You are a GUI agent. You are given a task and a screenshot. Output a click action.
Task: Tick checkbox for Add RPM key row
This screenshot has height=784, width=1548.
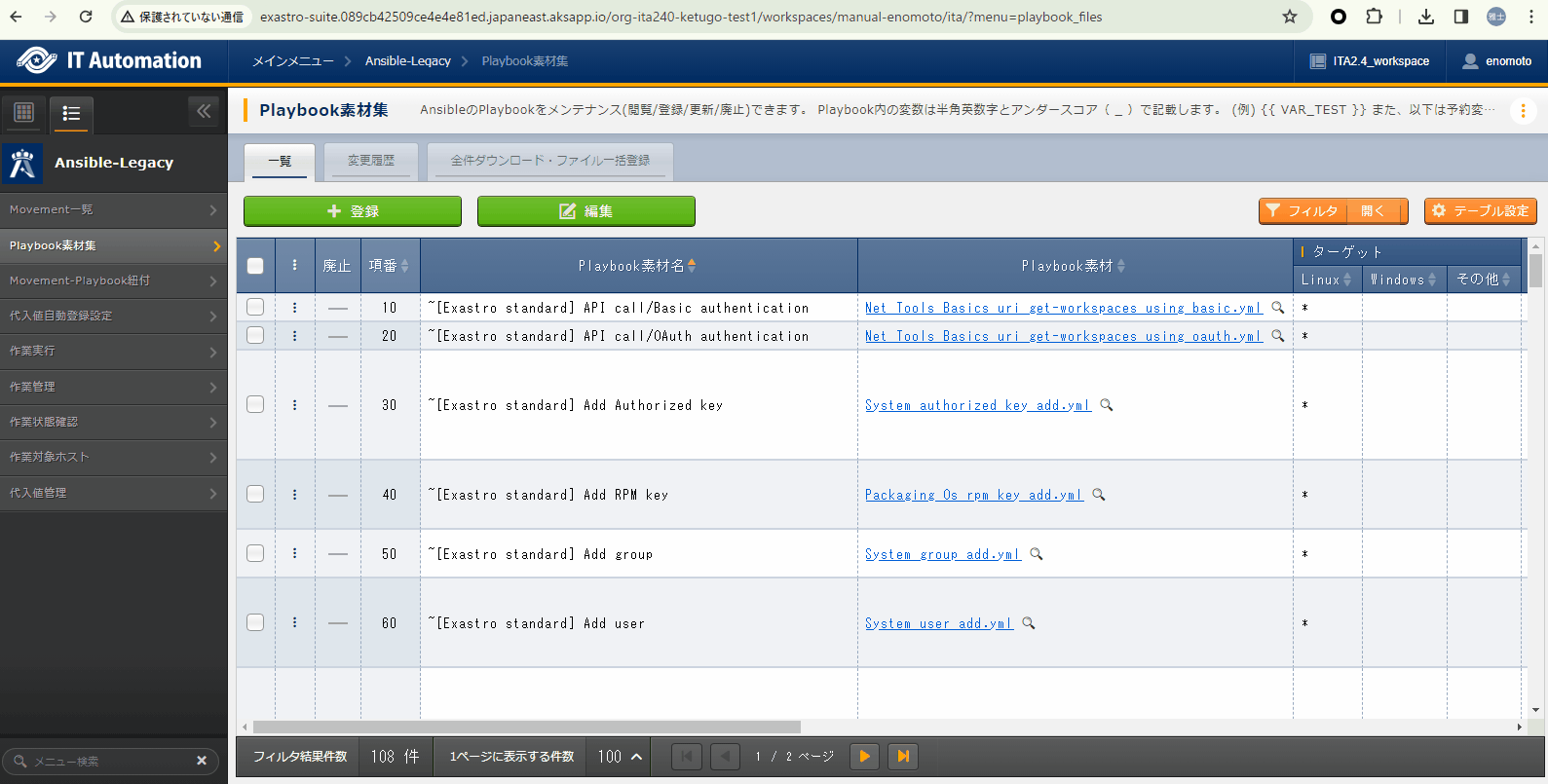(x=255, y=495)
